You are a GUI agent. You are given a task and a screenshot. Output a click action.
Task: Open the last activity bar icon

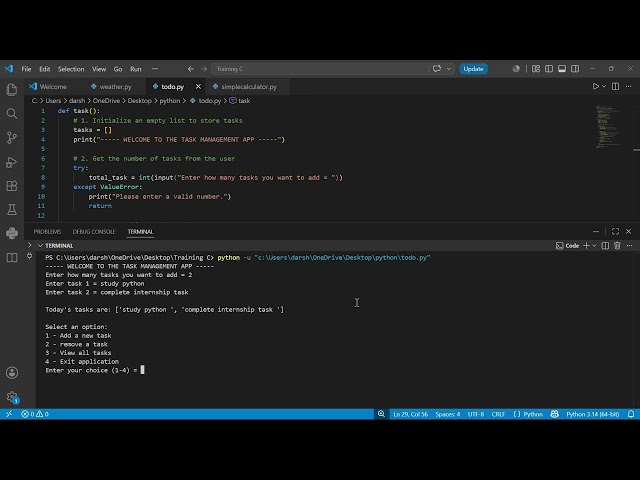tap(12, 258)
